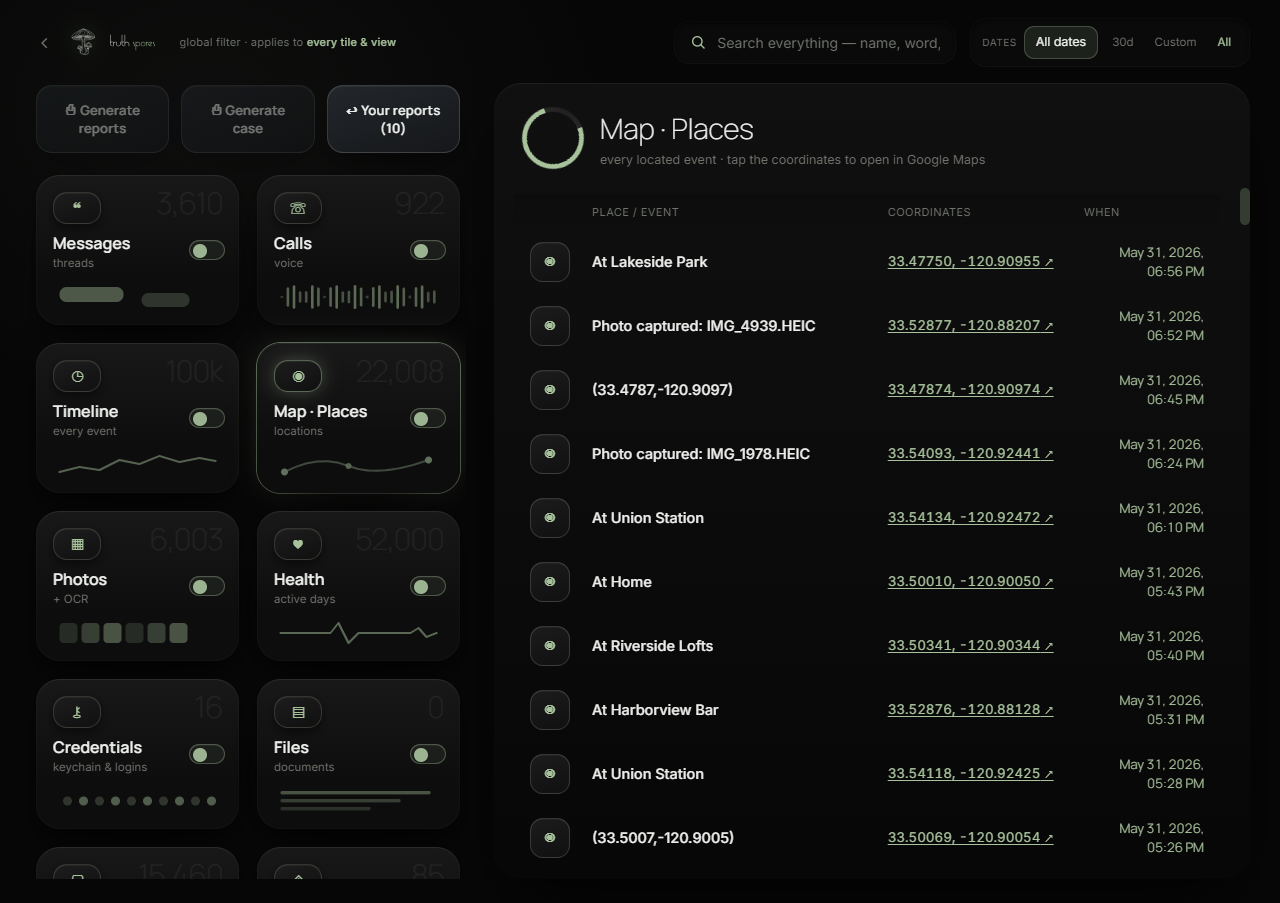Open the Credentials tile key icon
Screen dimensions: 1280x903
point(77,712)
